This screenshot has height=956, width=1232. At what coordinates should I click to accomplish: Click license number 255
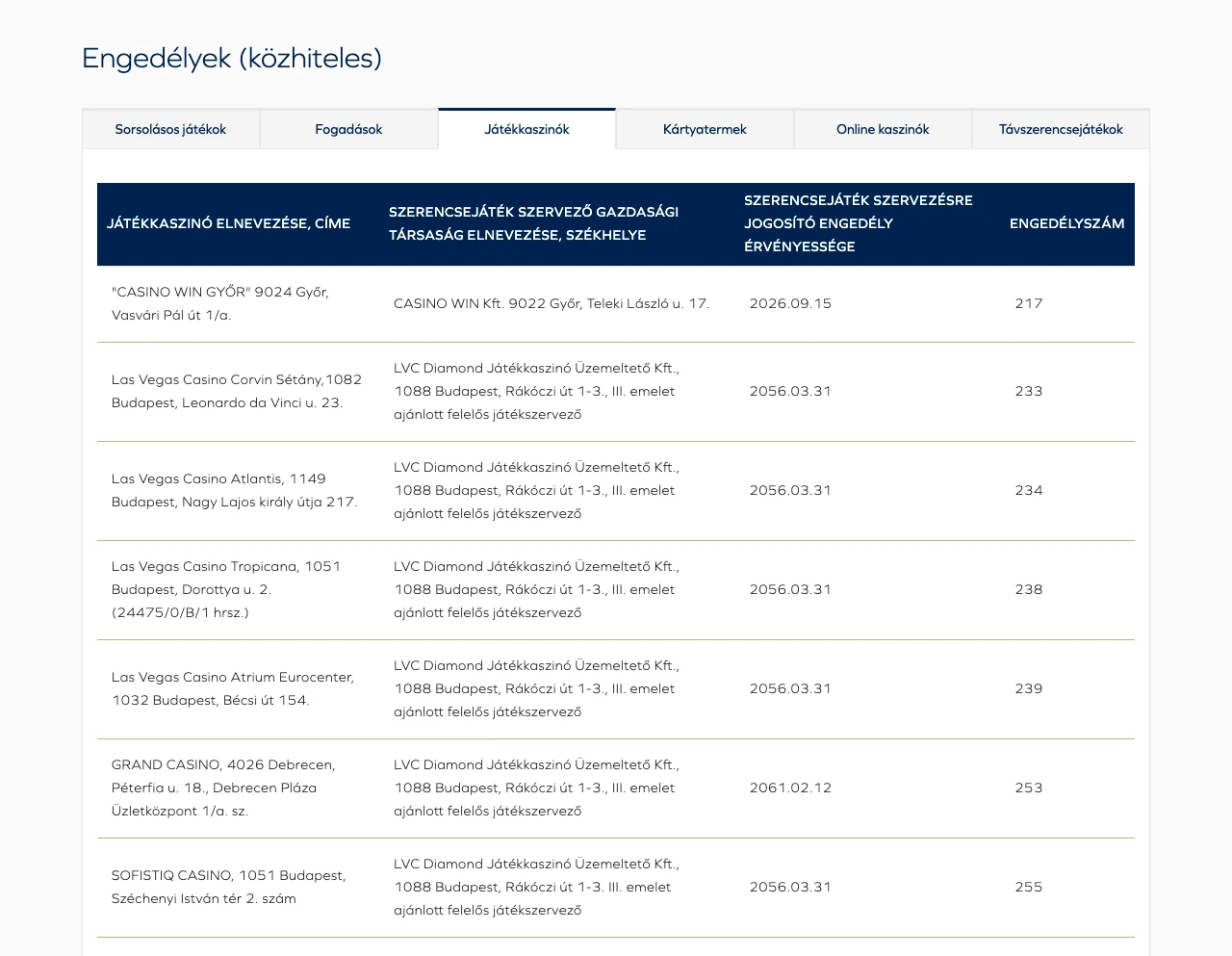tap(1029, 888)
